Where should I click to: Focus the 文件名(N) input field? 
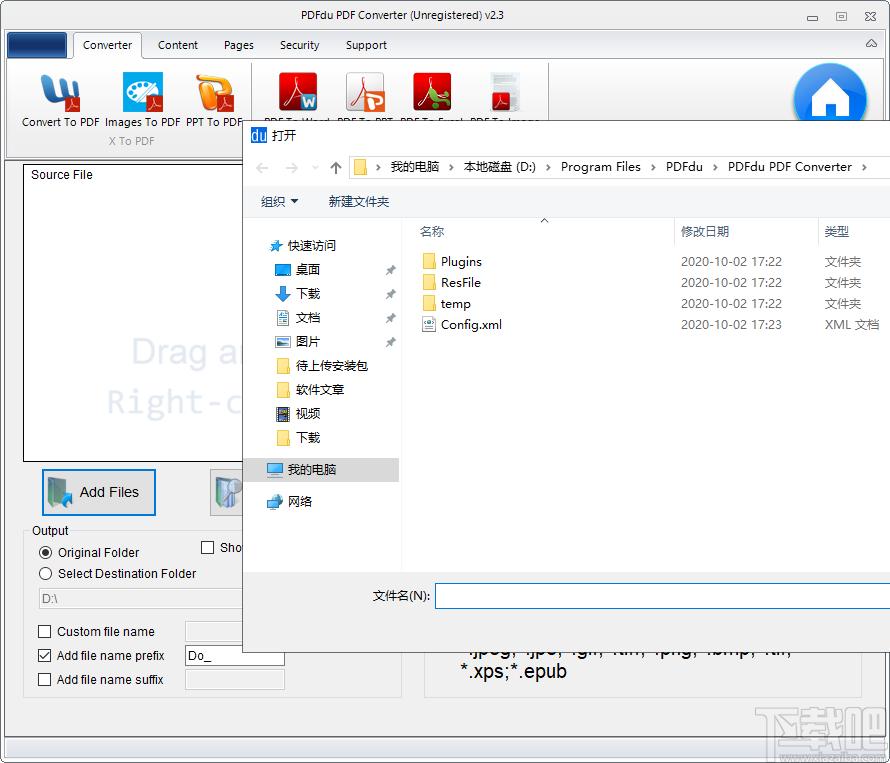tap(662, 596)
